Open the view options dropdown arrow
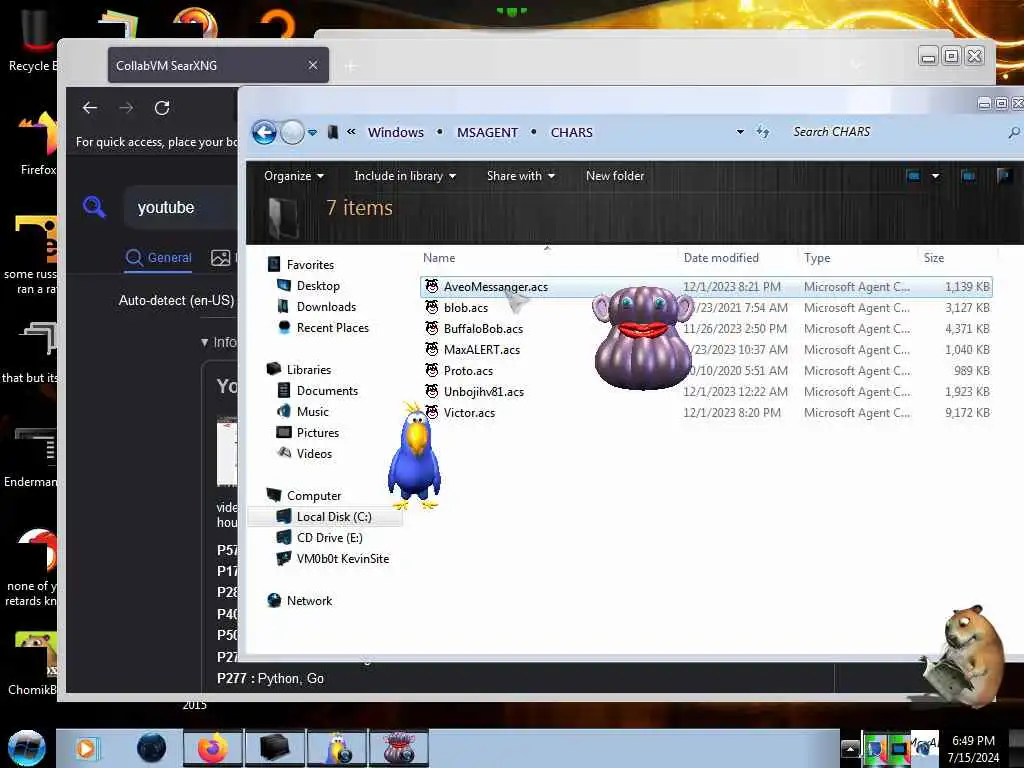The image size is (1024, 768). (935, 176)
